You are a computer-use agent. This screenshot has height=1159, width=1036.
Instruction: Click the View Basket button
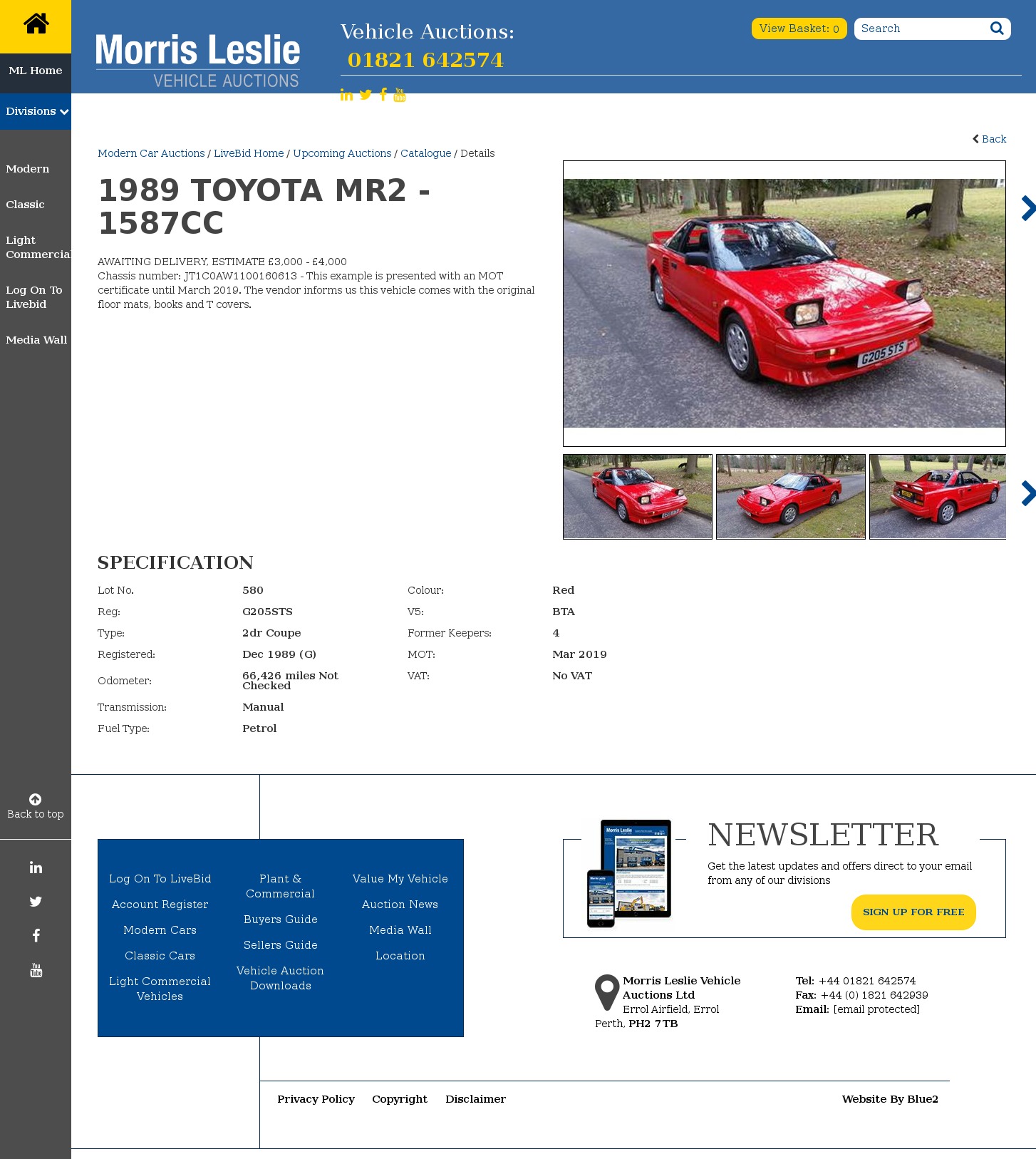(799, 29)
